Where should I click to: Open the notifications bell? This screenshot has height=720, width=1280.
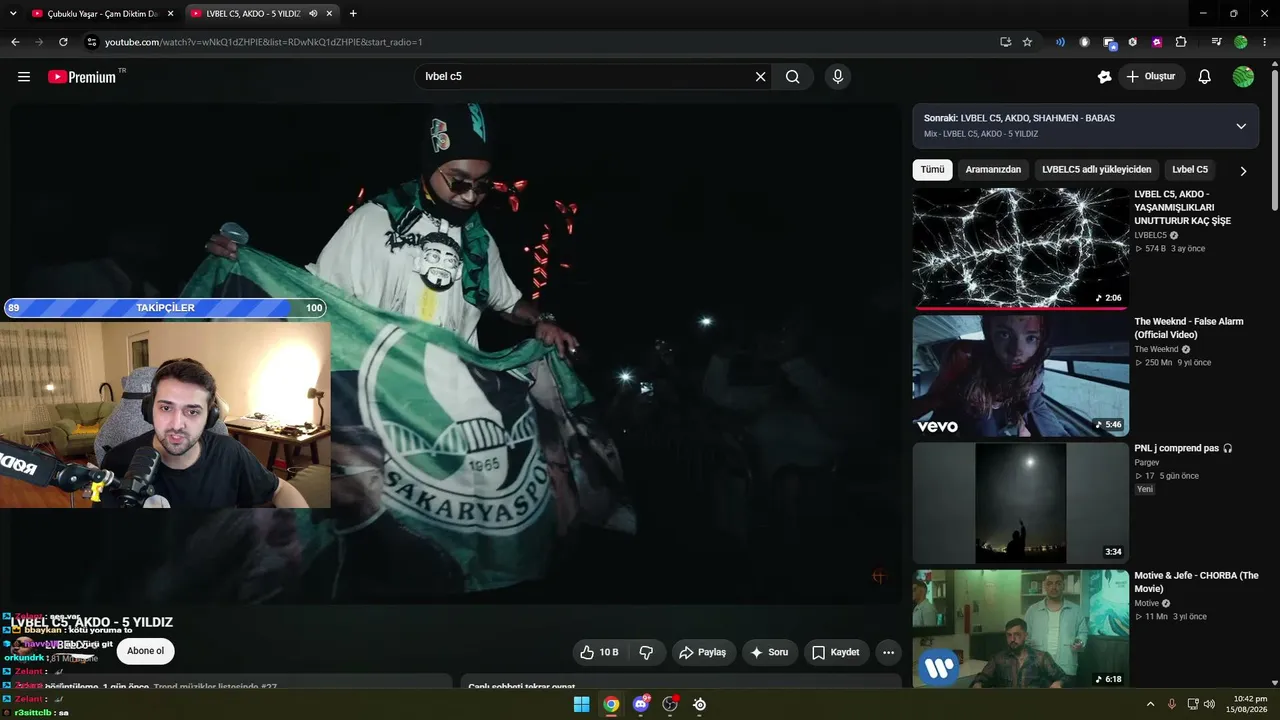(1205, 77)
